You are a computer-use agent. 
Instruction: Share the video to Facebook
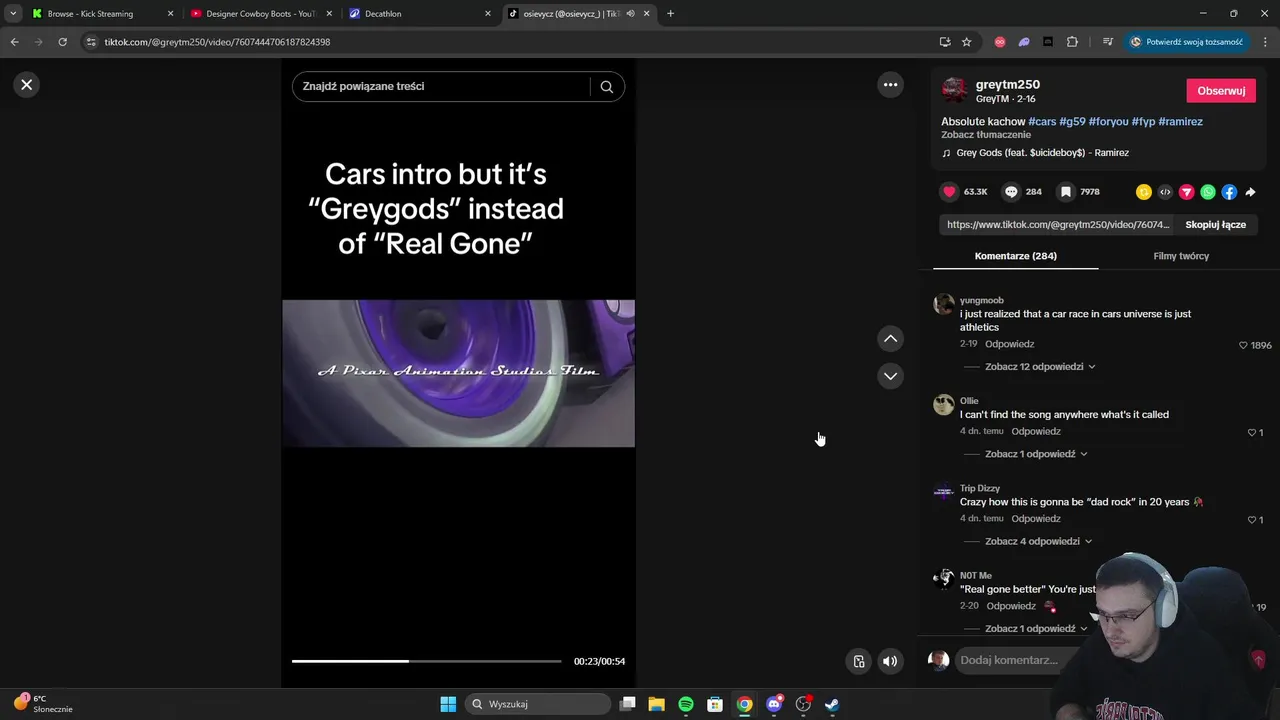[1229, 192]
